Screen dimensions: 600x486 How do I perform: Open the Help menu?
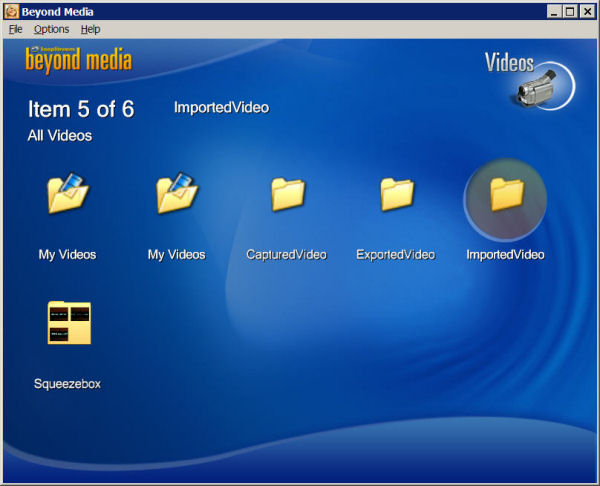point(90,29)
